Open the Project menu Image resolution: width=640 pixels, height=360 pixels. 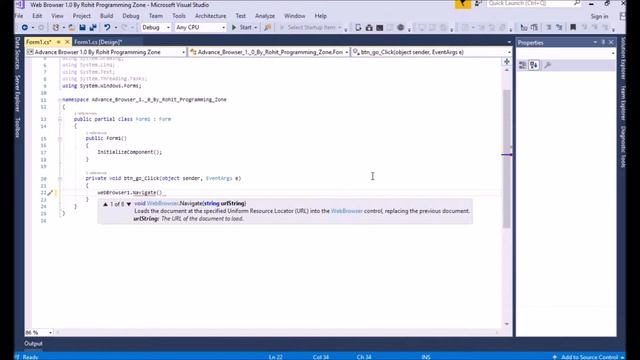point(82,16)
